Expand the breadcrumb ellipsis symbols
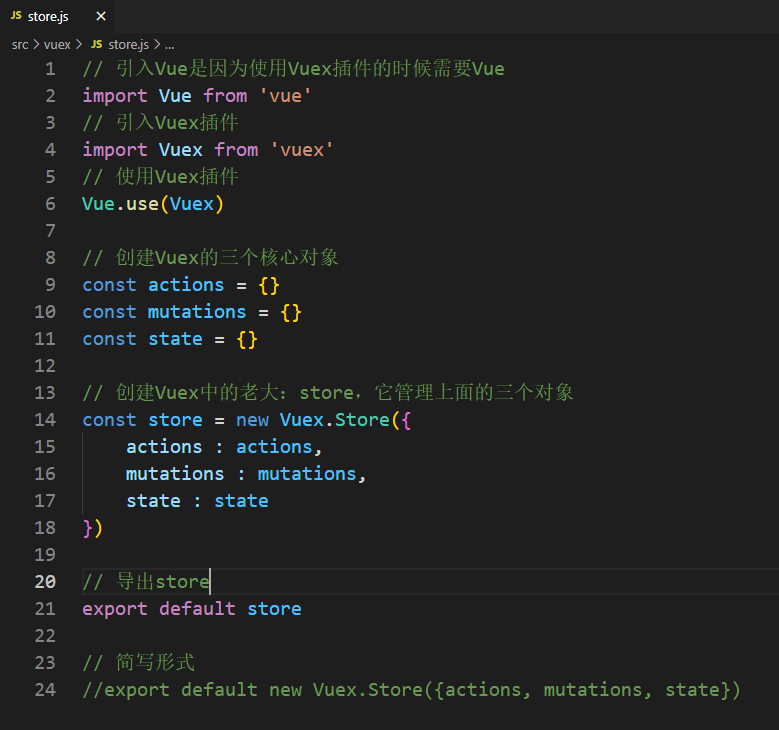Screen dimensions: 779x730 (x=169, y=45)
